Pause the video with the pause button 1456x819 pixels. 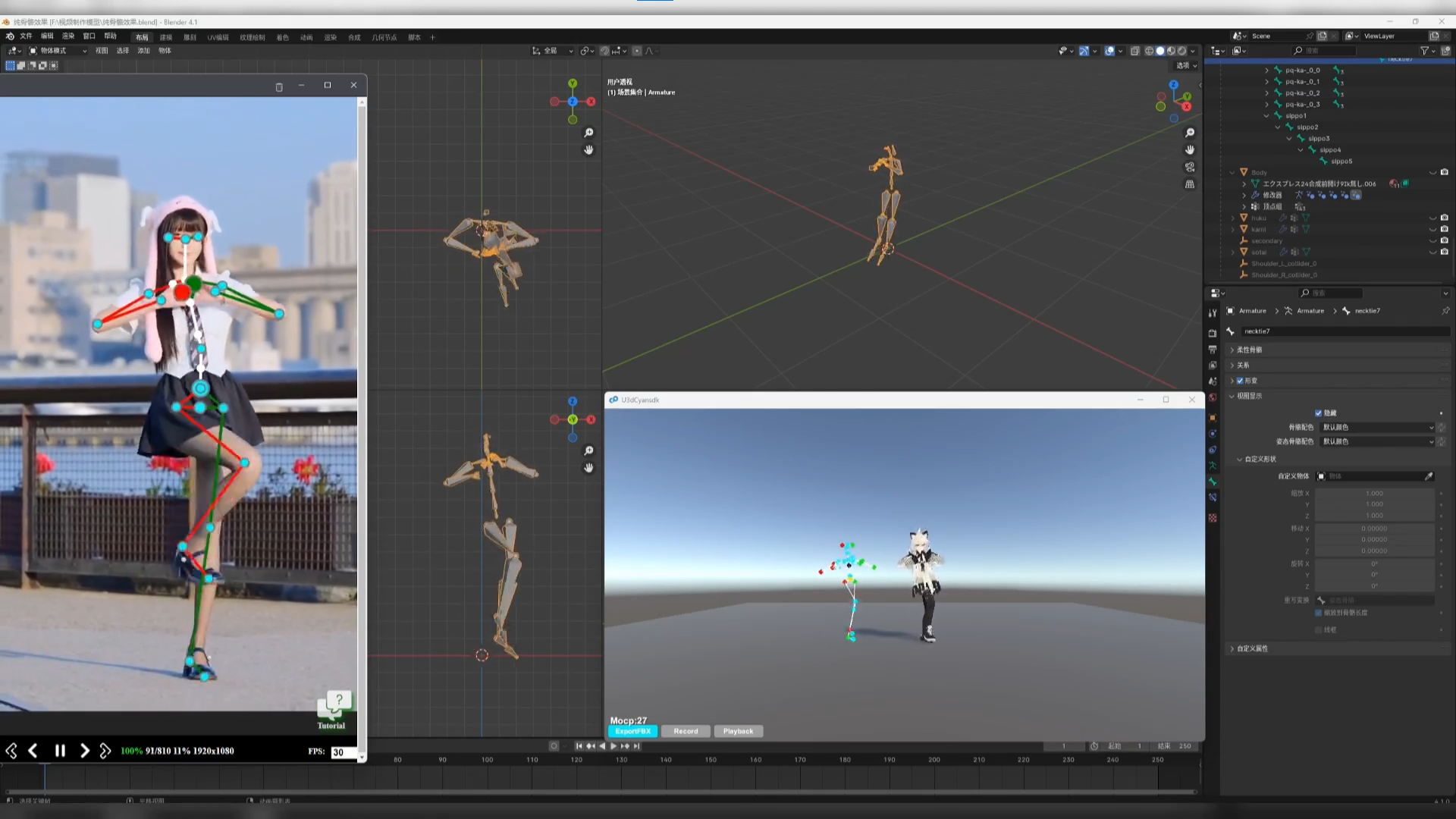coord(60,751)
